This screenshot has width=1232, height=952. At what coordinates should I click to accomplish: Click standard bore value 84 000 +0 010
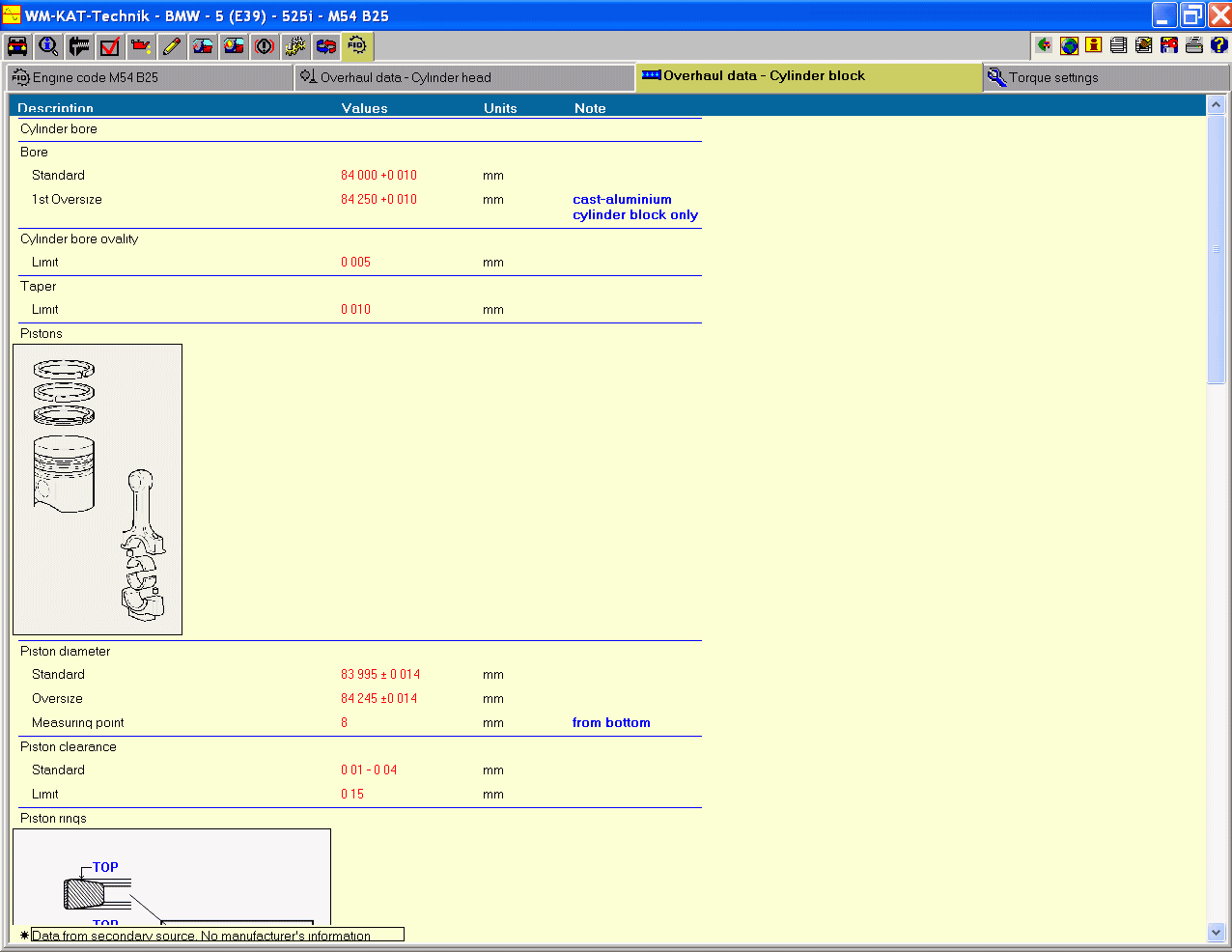coord(378,175)
